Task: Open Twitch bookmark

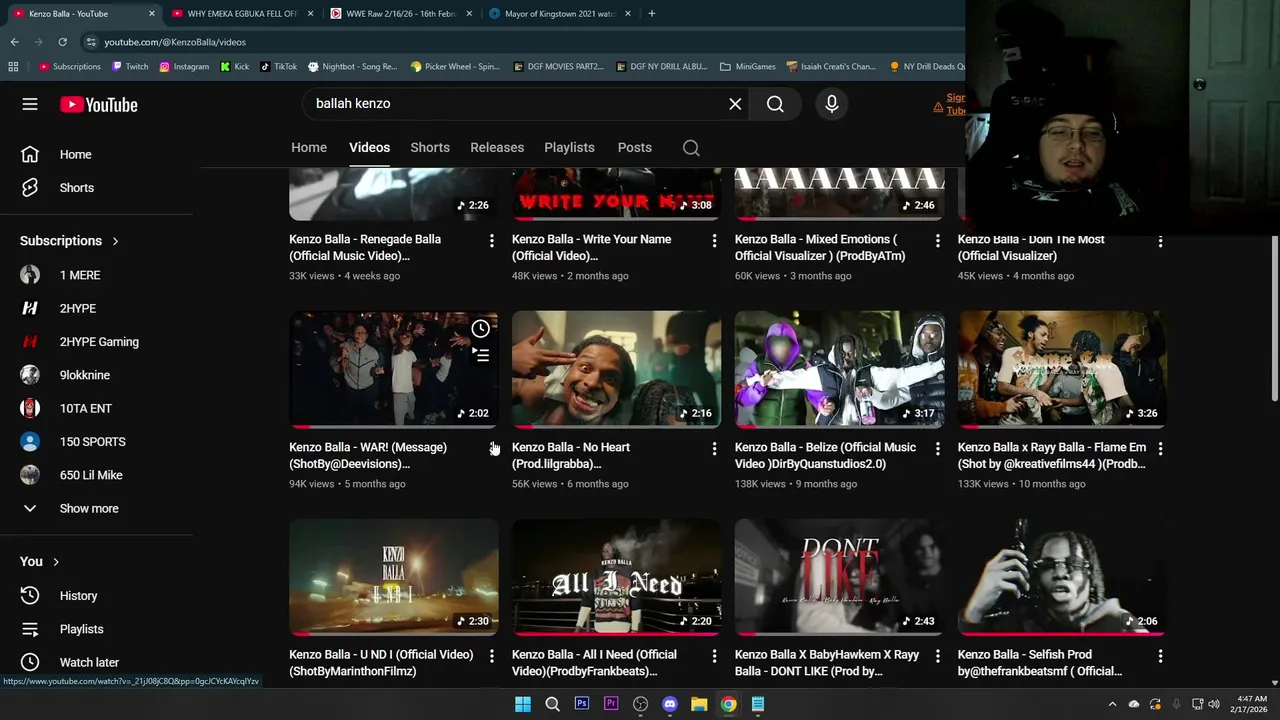Action: pos(130,66)
